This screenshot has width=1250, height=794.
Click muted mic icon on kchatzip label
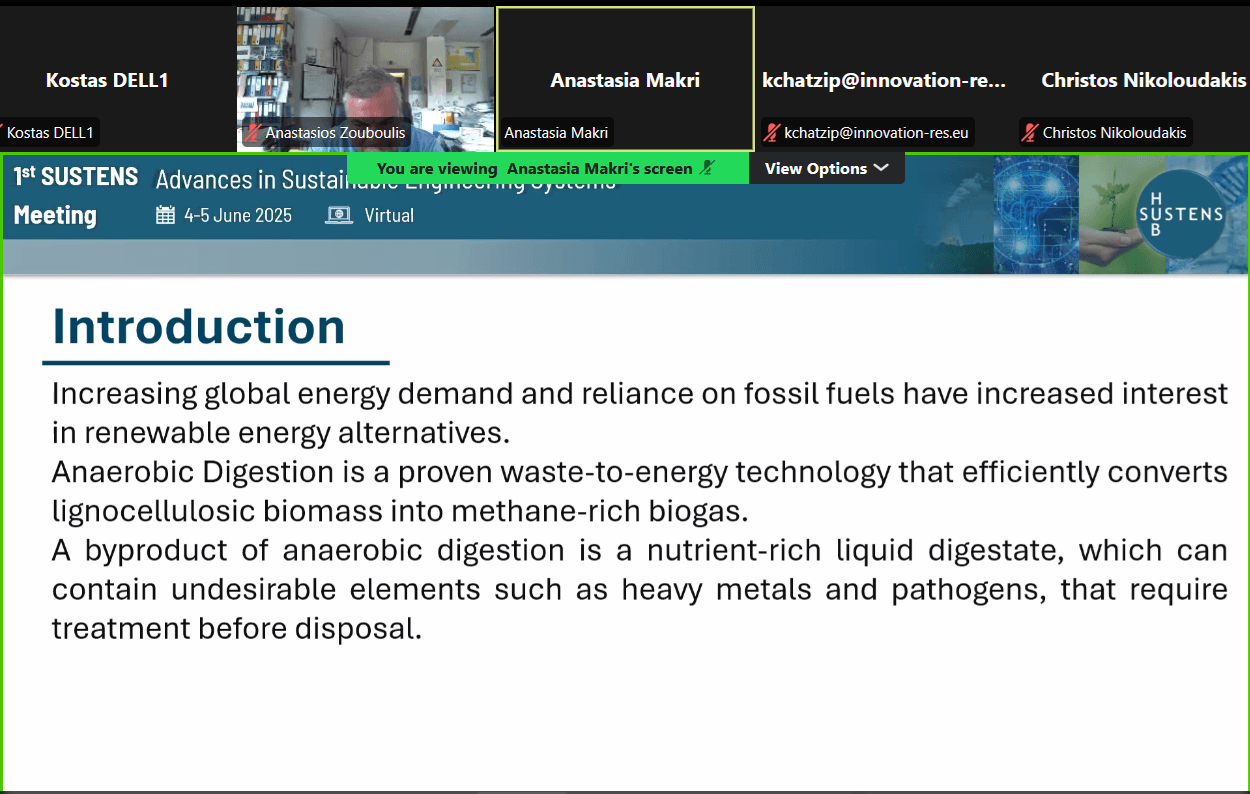pyautogui.click(x=772, y=132)
